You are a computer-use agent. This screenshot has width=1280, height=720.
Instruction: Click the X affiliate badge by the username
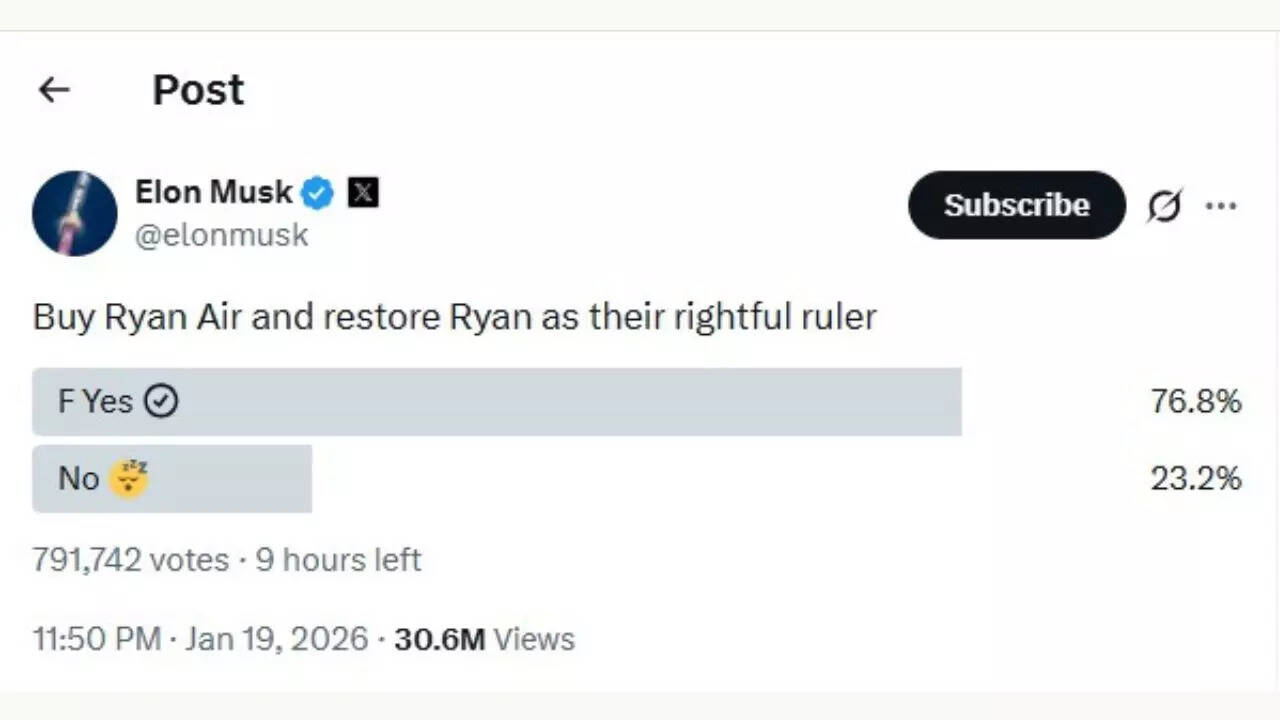363,192
